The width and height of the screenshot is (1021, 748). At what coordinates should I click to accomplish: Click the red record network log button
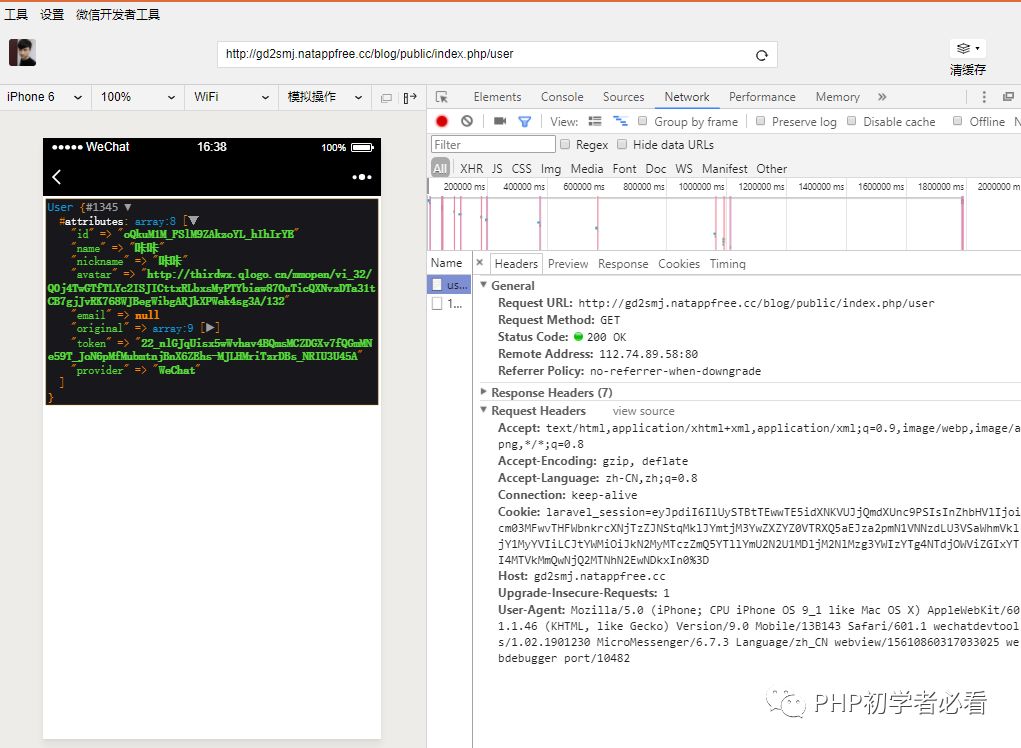[x=442, y=121]
